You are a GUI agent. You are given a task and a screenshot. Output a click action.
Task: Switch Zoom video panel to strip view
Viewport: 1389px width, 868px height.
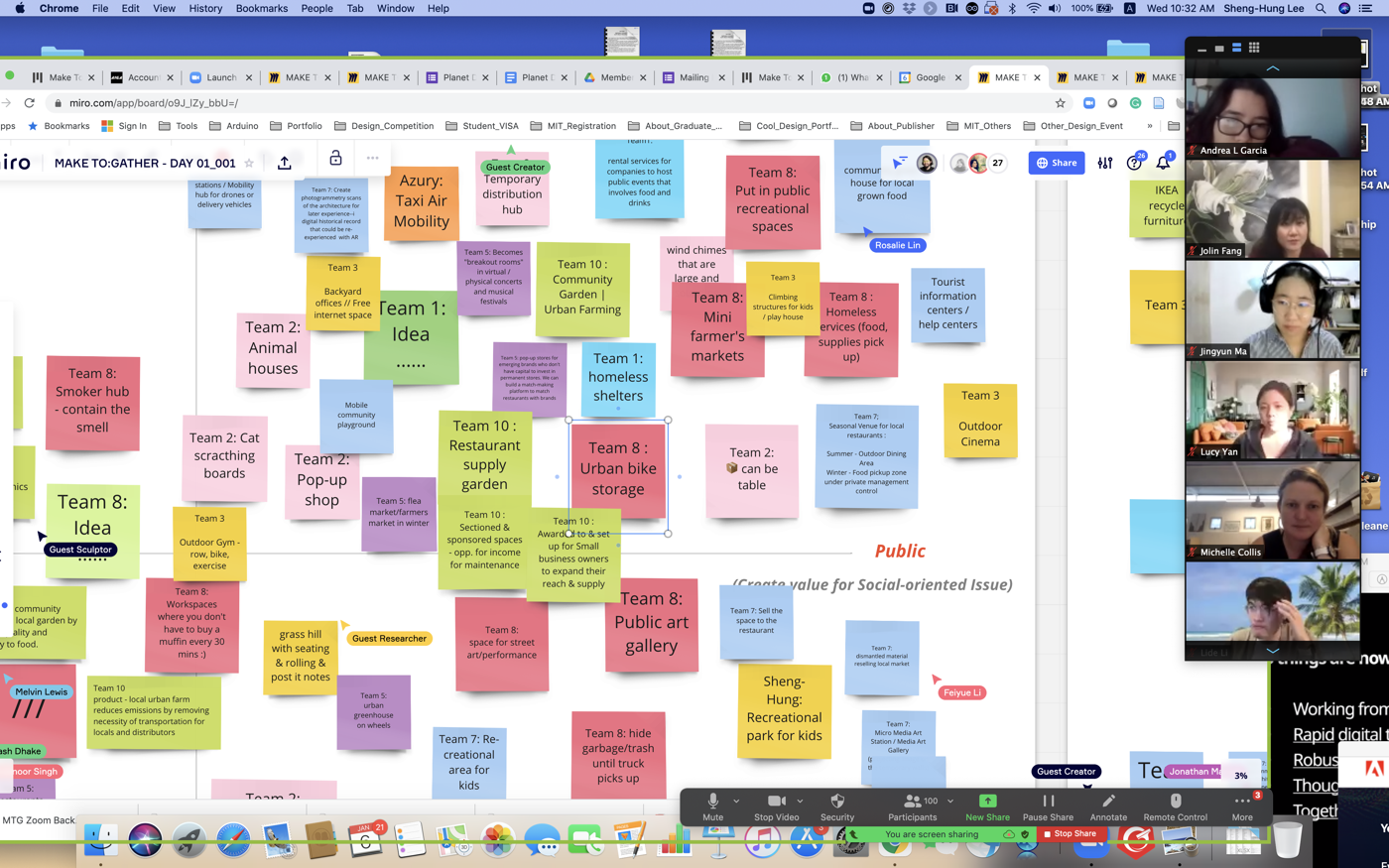click(1236, 48)
